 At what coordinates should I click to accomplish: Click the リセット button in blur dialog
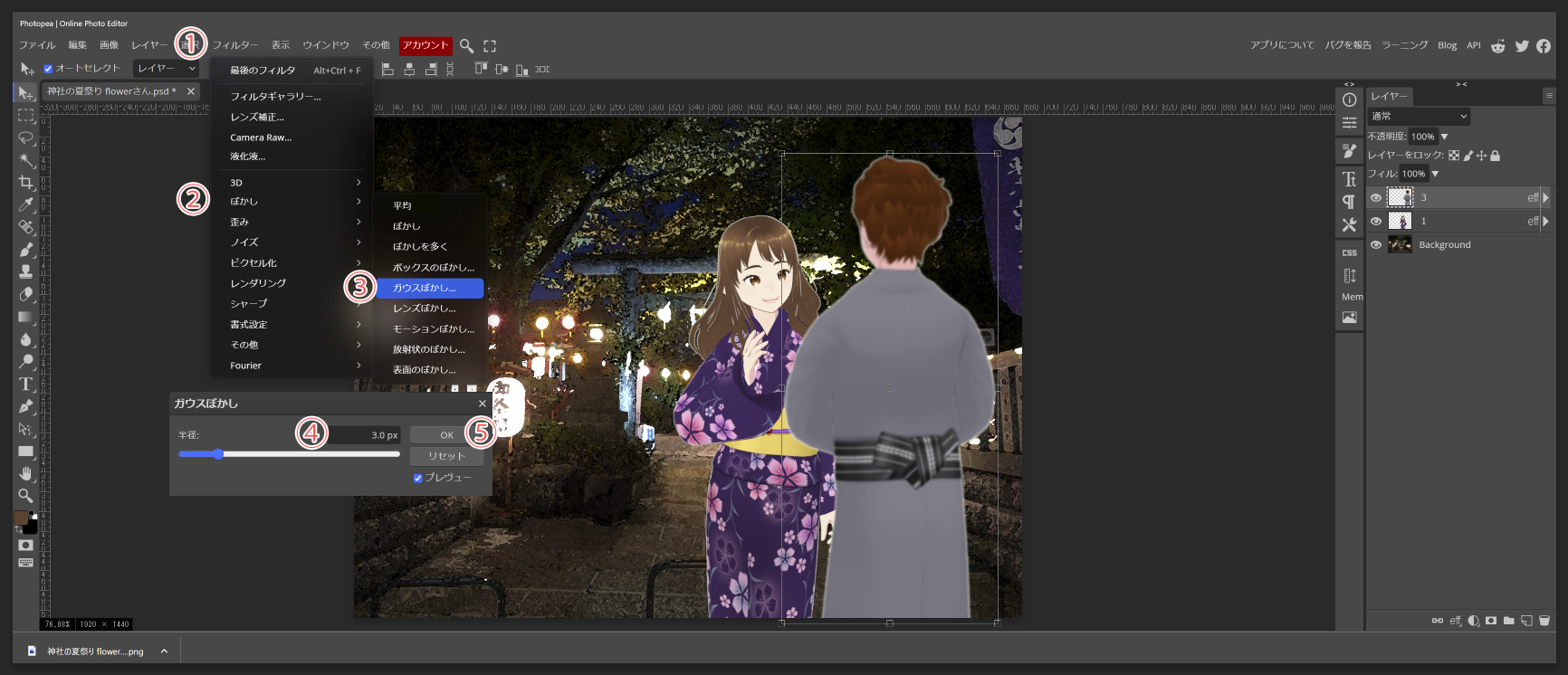[x=446, y=456]
